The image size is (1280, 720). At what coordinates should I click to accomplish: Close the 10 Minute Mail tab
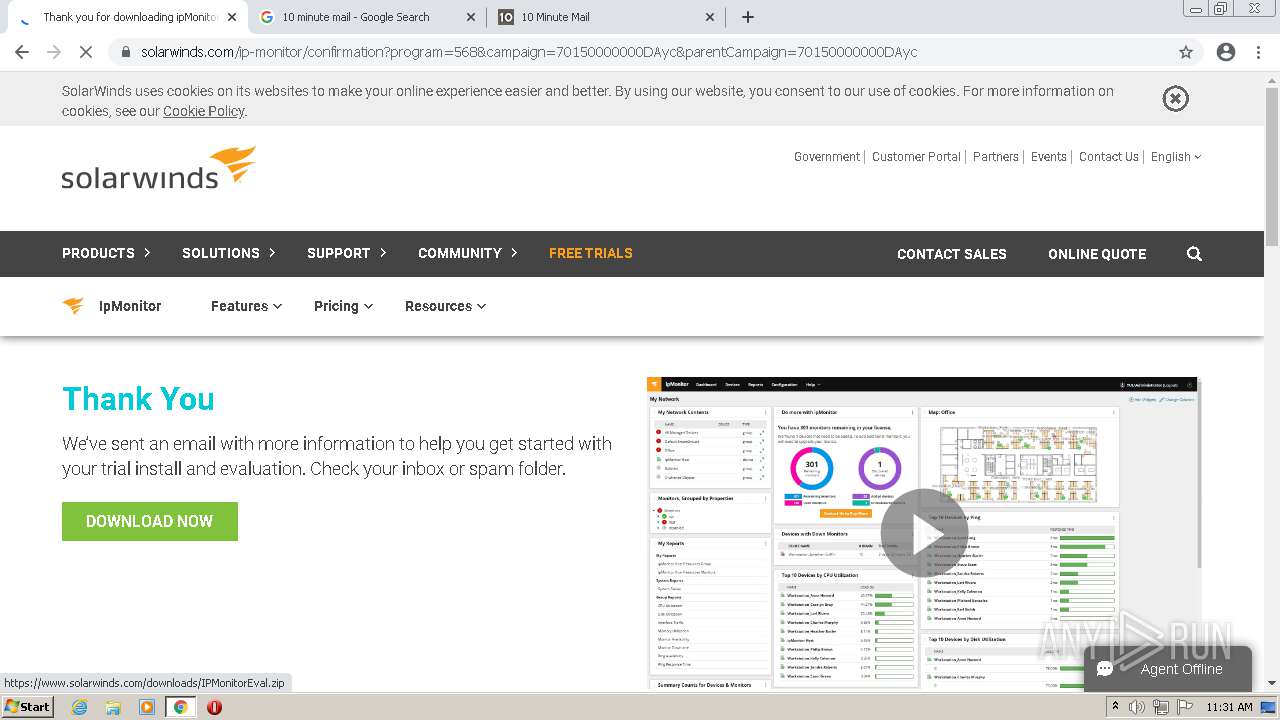pyautogui.click(x=710, y=17)
